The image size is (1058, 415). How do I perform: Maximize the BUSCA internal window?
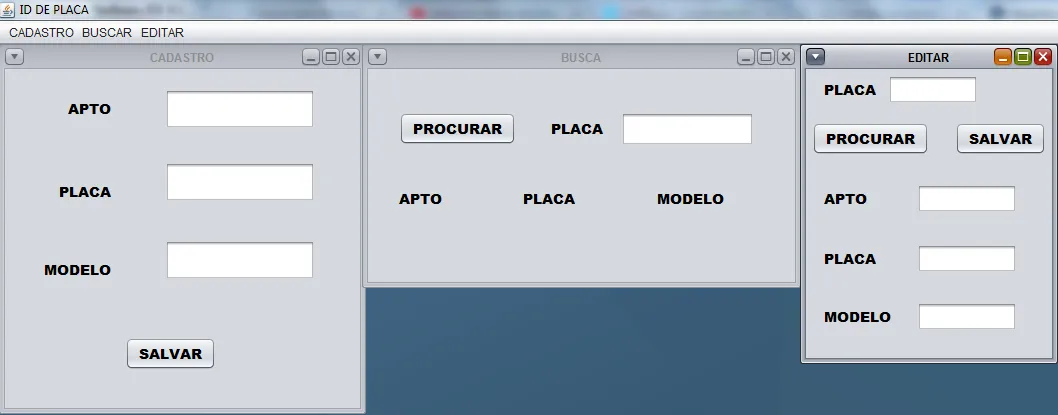(x=766, y=57)
